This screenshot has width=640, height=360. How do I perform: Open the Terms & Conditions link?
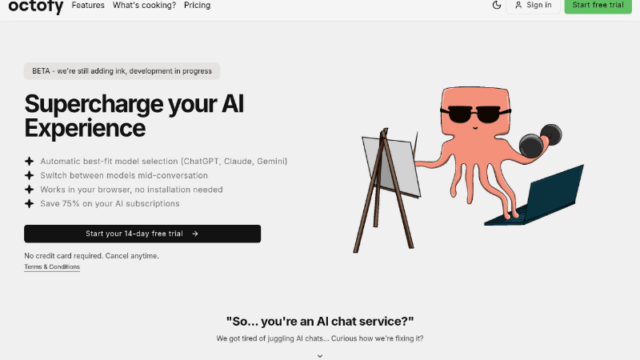pos(52,267)
